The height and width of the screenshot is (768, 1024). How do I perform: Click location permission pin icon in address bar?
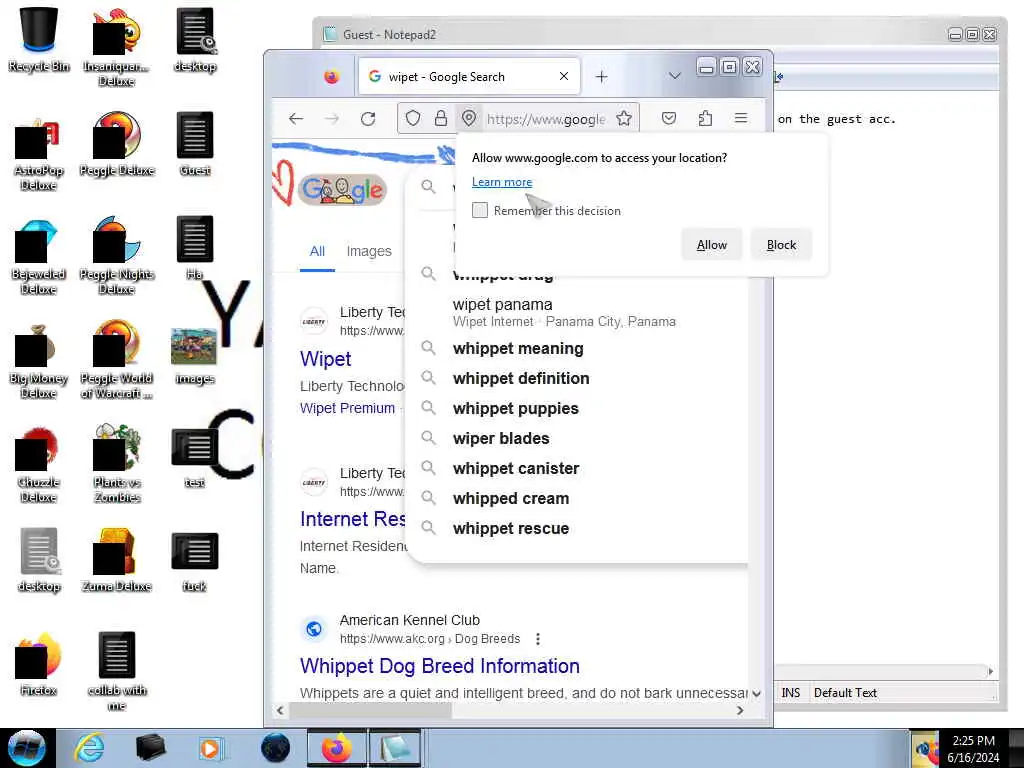(x=469, y=118)
